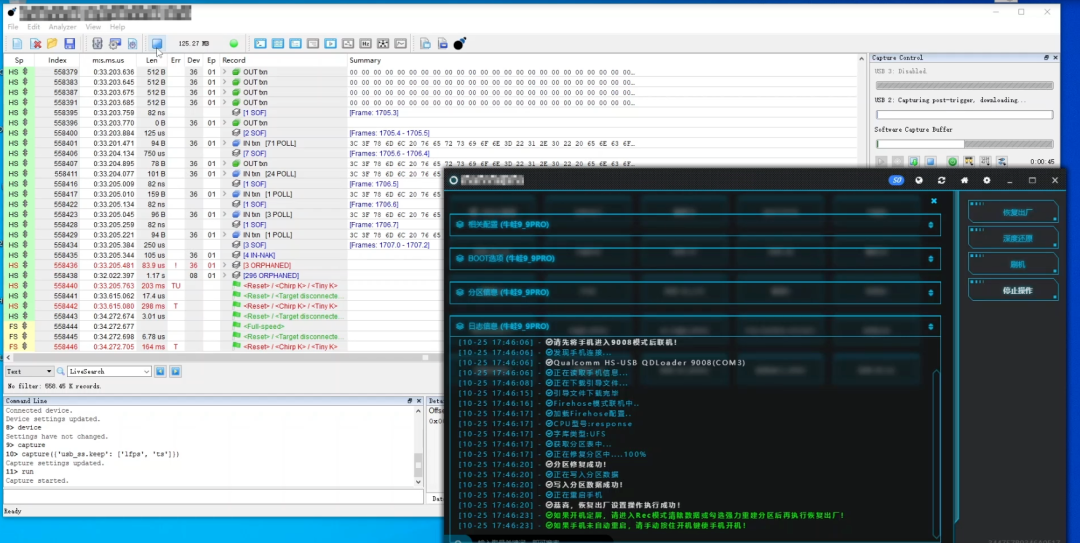Toggle the Command Line pane toolbar icon
1080x543 pixels.
pos(260,43)
